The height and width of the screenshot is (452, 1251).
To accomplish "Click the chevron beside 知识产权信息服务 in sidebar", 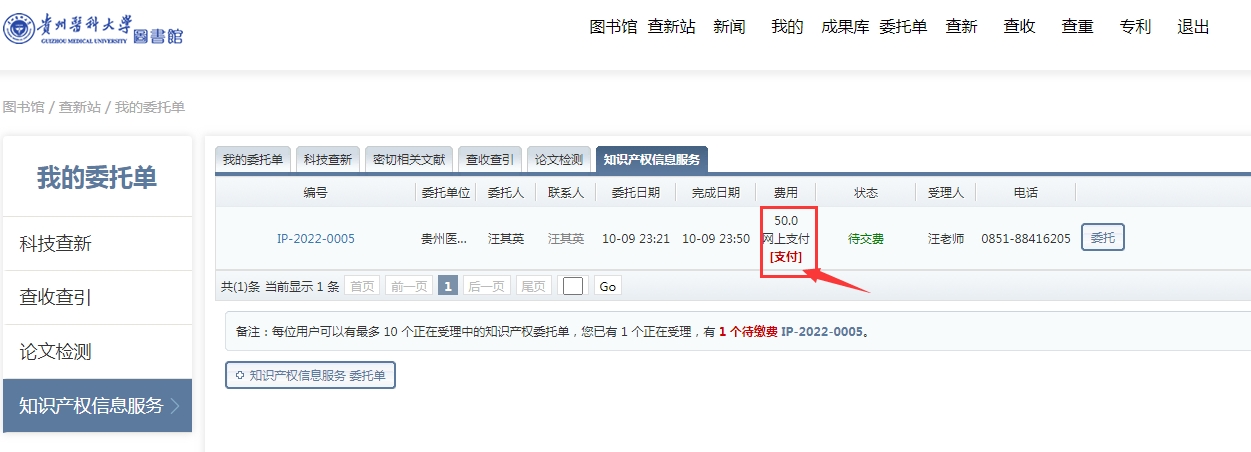I will [x=176, y=406].
